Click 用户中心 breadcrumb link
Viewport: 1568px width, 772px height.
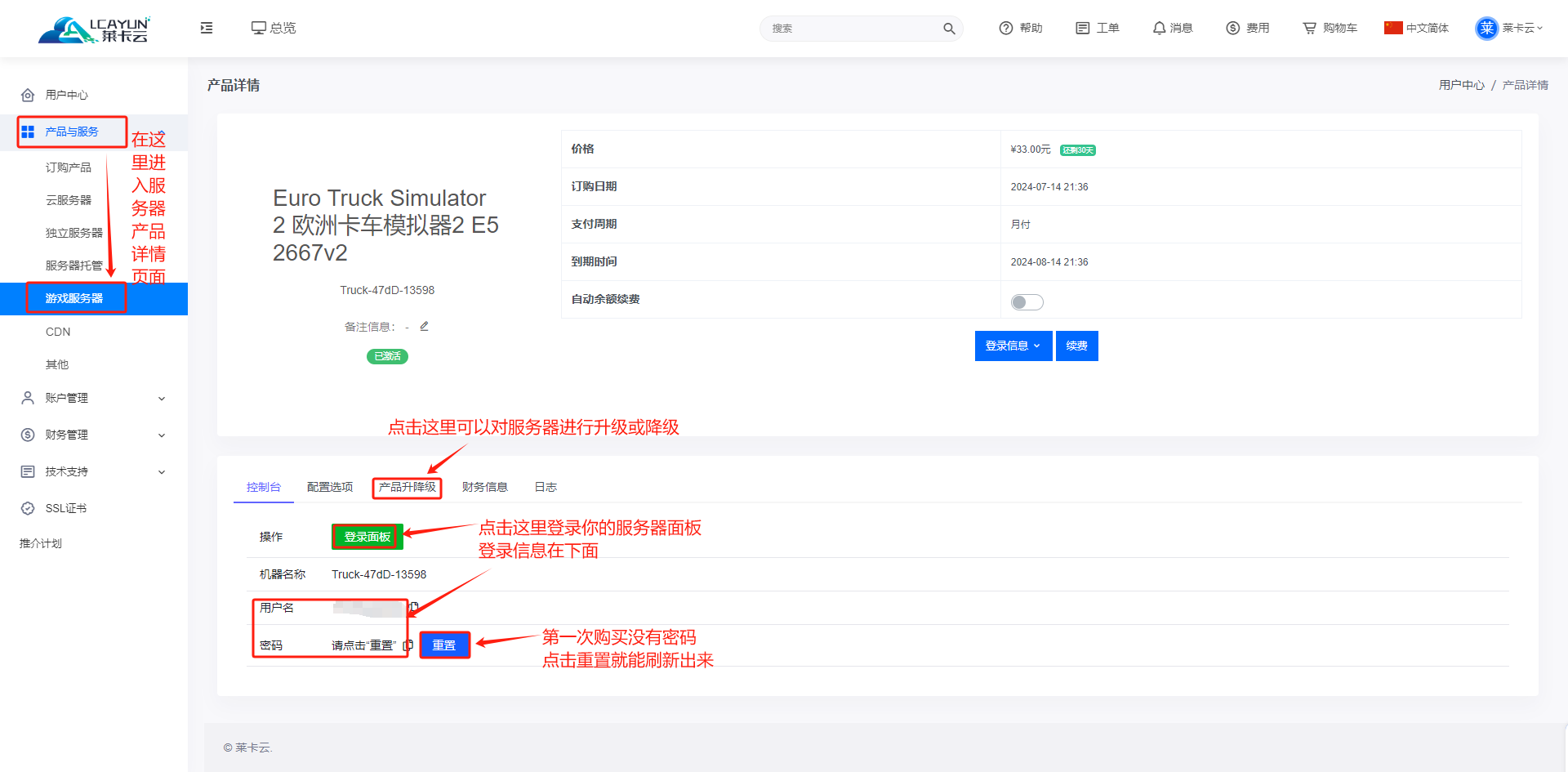coord(1462,85)
